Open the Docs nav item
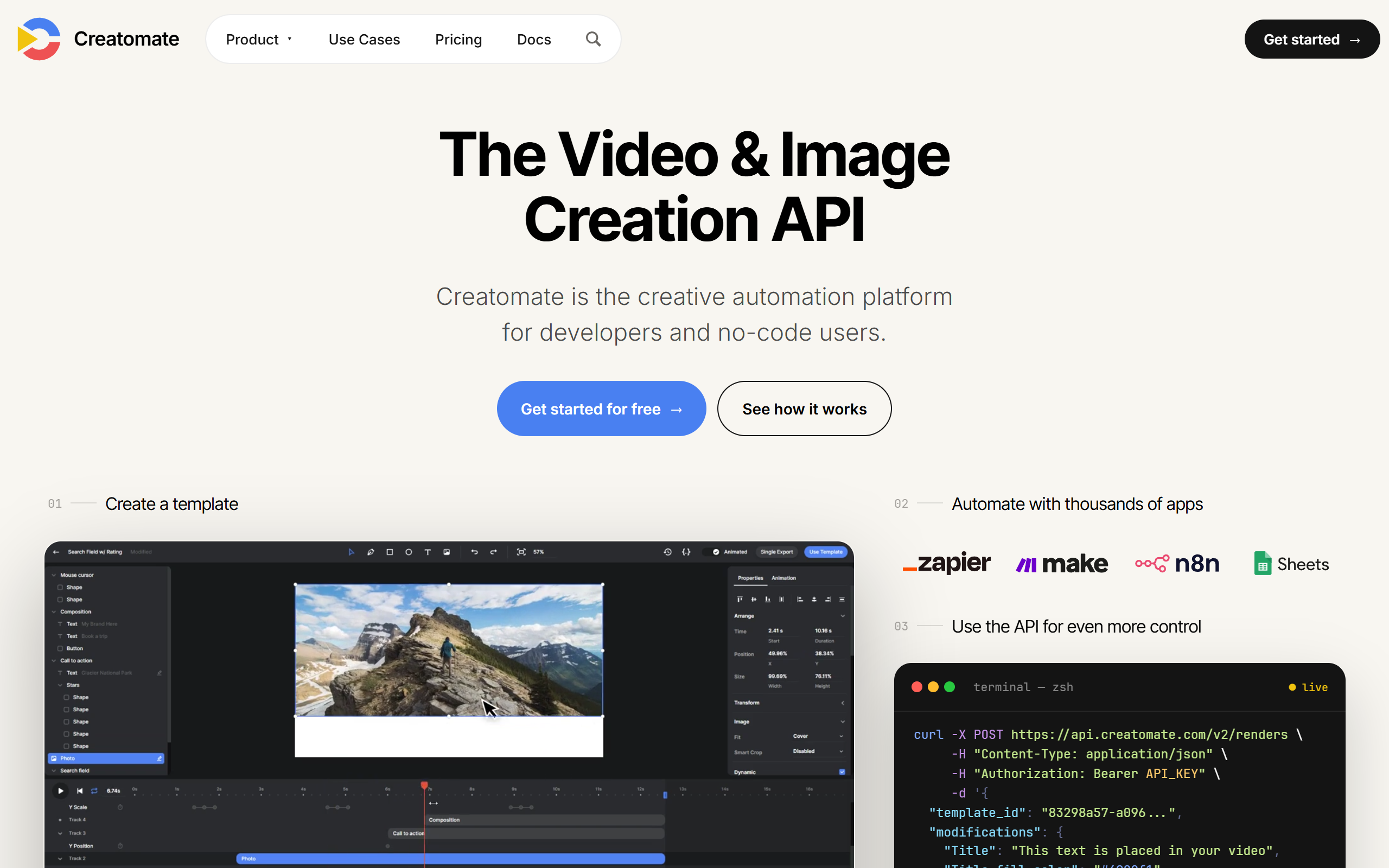 coord(534,39)
